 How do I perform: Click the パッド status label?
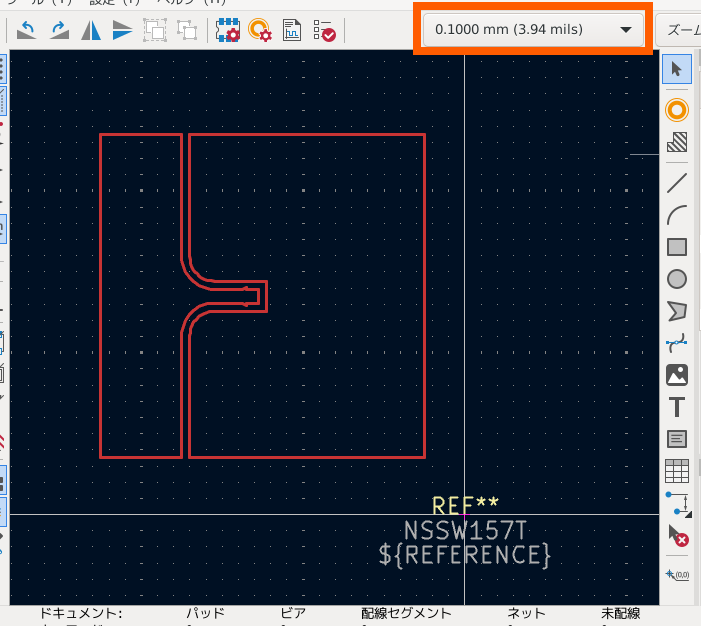click(x=206, y=613)
